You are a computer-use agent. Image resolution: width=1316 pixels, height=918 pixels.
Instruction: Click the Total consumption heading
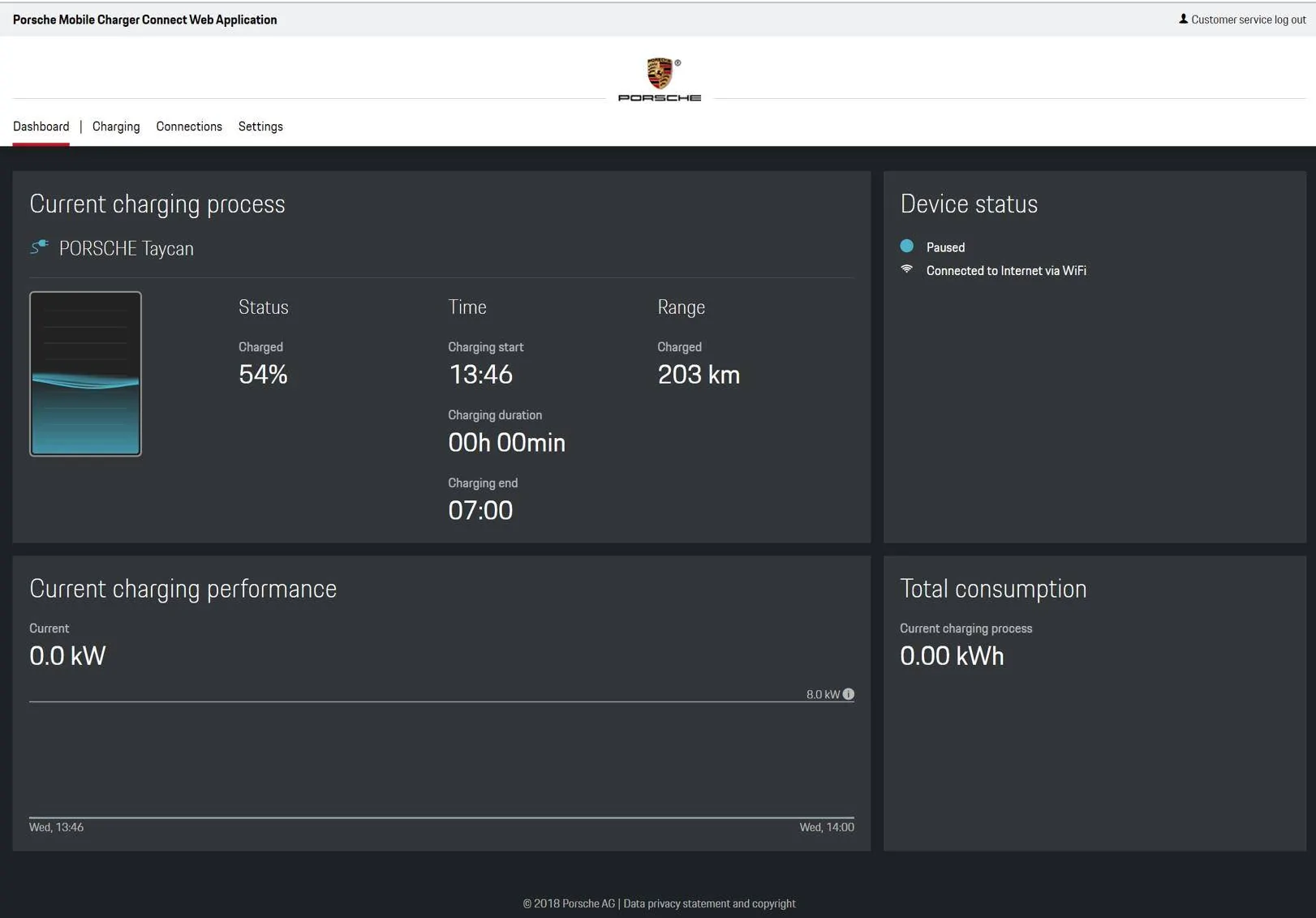pos(993,589)
